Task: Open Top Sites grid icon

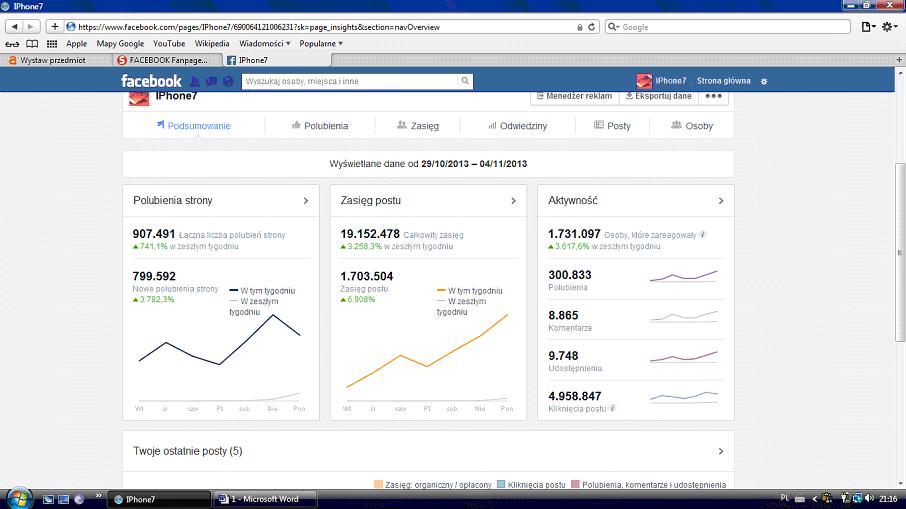Action: click(x=52, y=44)
